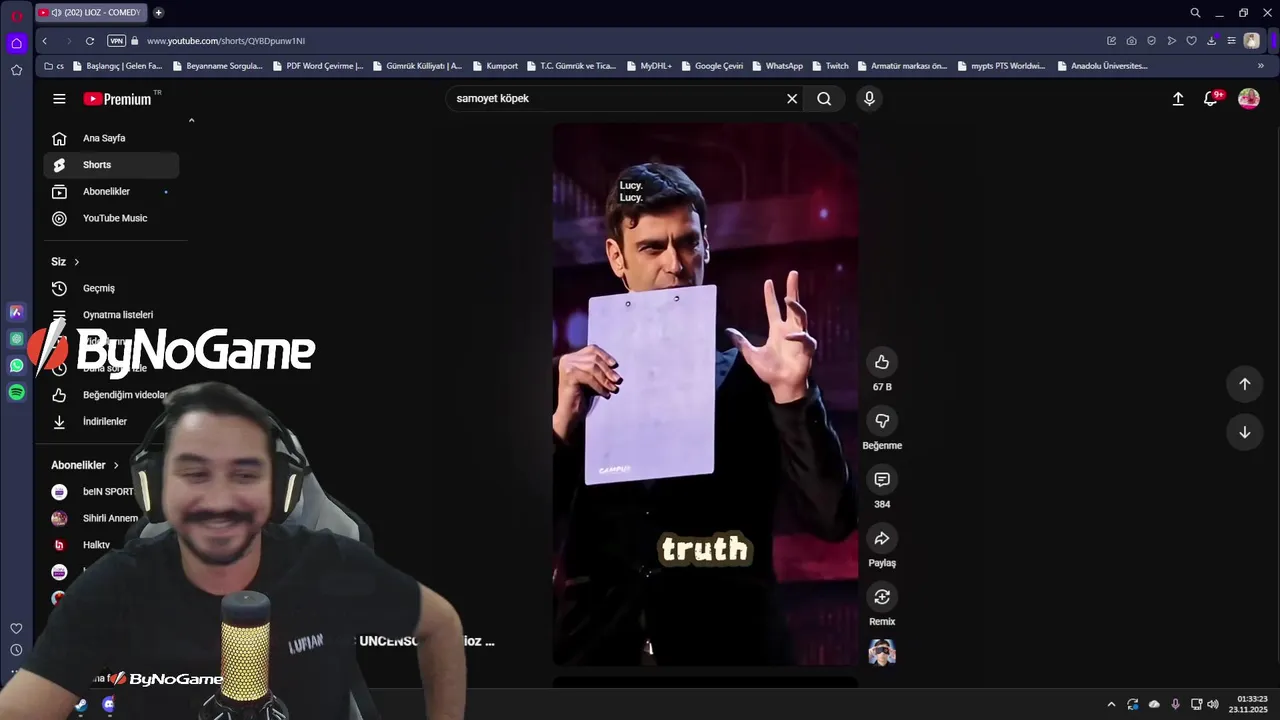Select Shorts in the sidebar

pos(111,165)
